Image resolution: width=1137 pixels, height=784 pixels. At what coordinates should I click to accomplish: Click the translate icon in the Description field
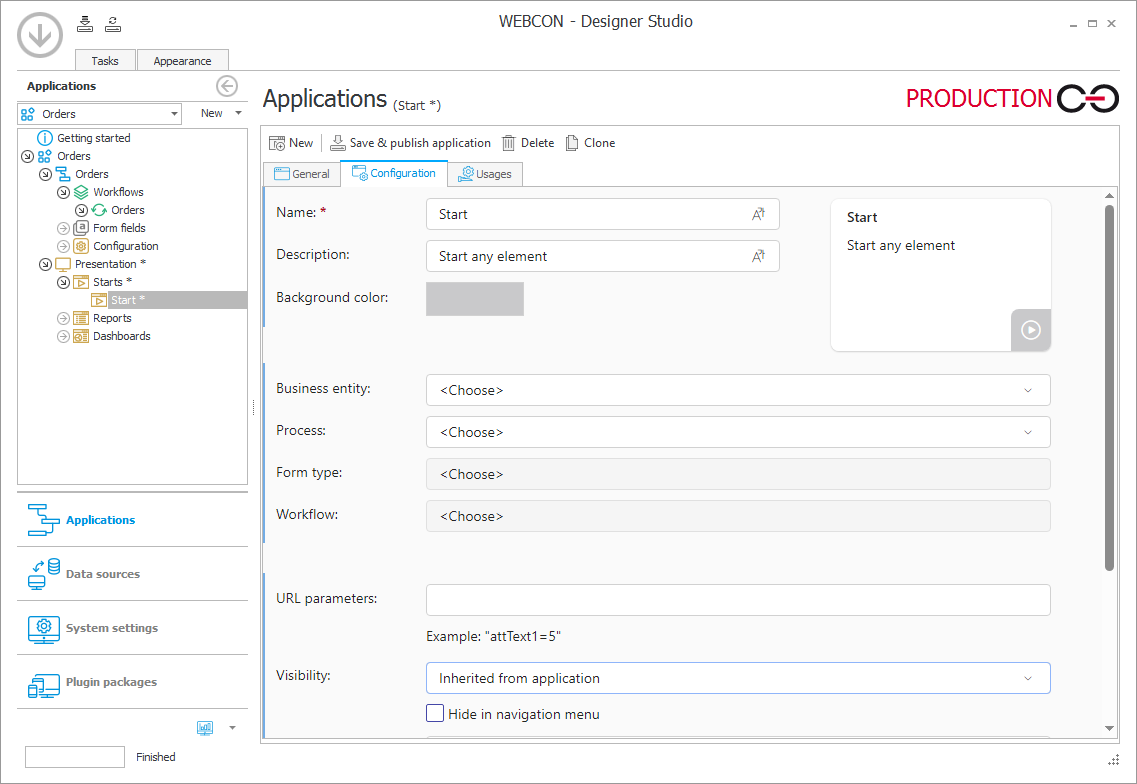coord(758,256)
